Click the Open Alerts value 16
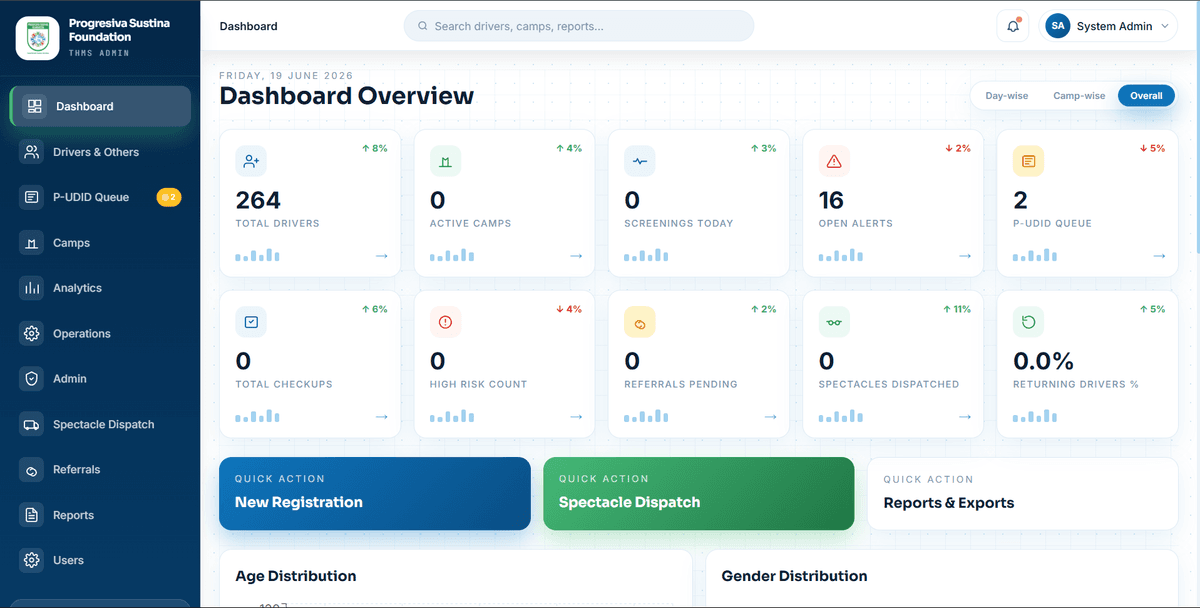The image size is (1200, 608). (831, 200)
